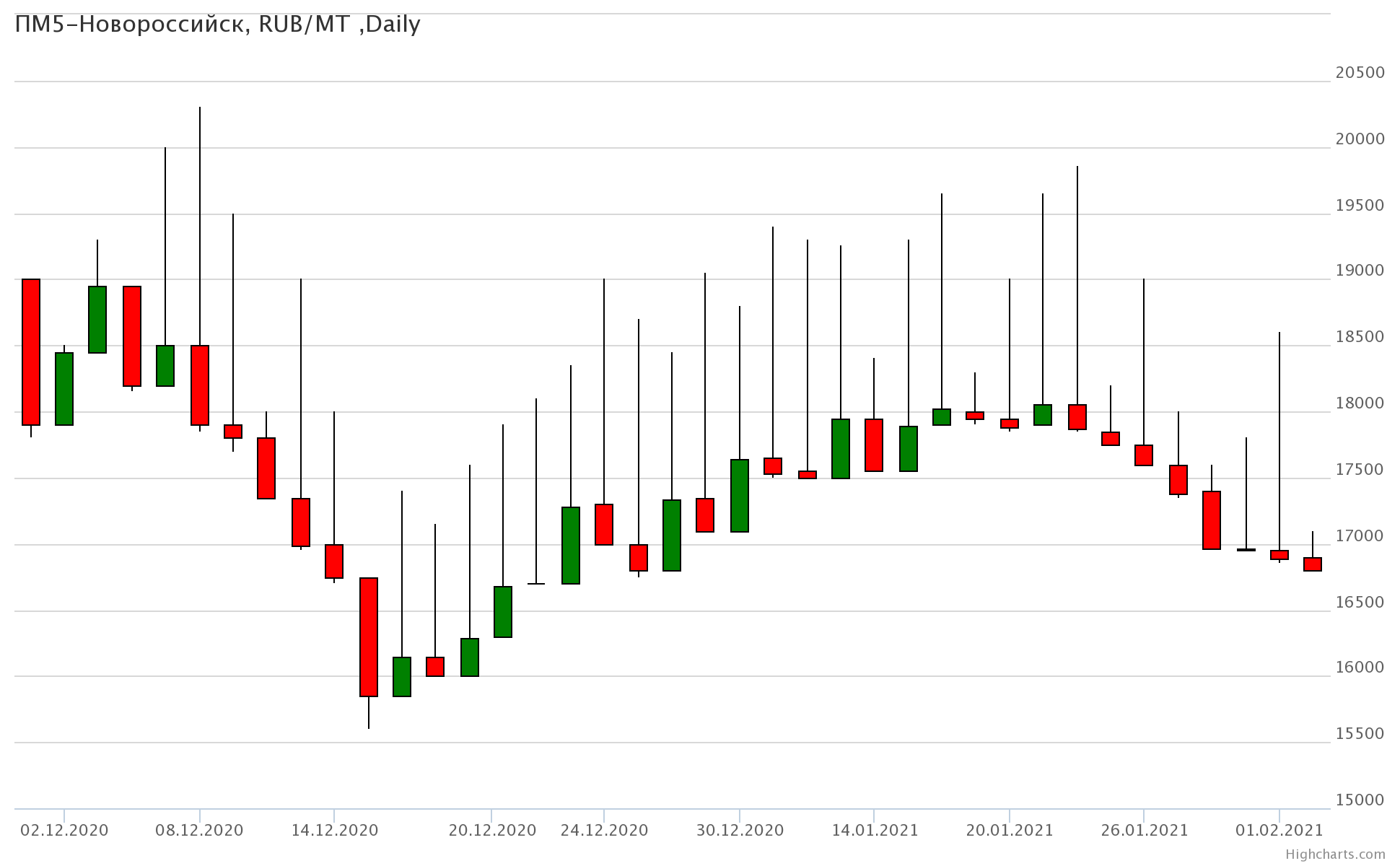The image size is (1400, 866).
Task: Click the first tall red candlestick at far left
Action: click(31, 352)
